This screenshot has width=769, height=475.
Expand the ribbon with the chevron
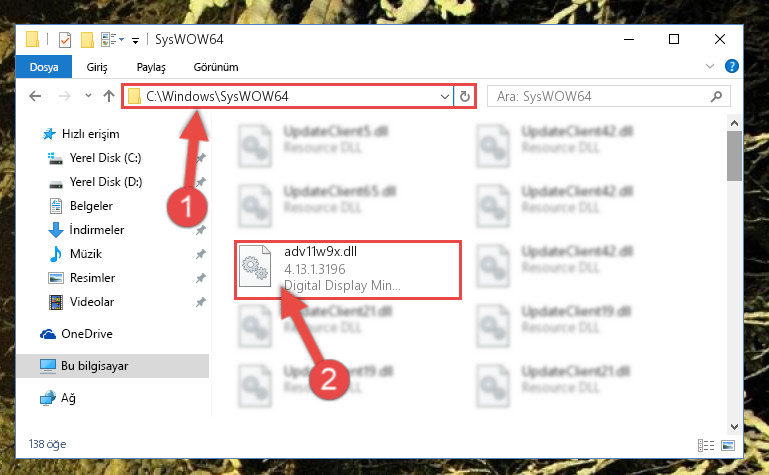[x=710, y=66]
